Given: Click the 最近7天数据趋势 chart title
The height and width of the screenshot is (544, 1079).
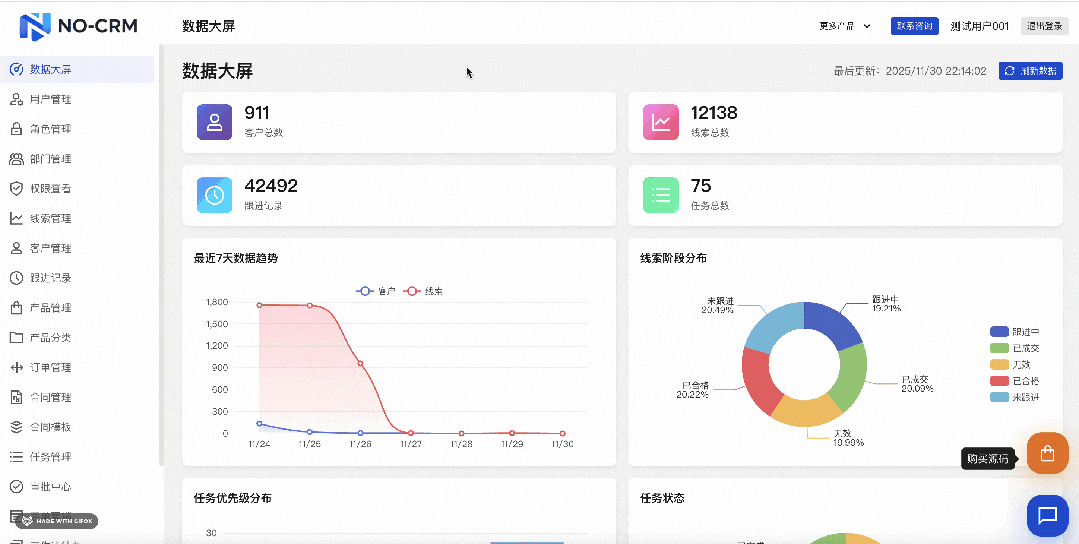Looking at the screenshot, I should point(236,259).
